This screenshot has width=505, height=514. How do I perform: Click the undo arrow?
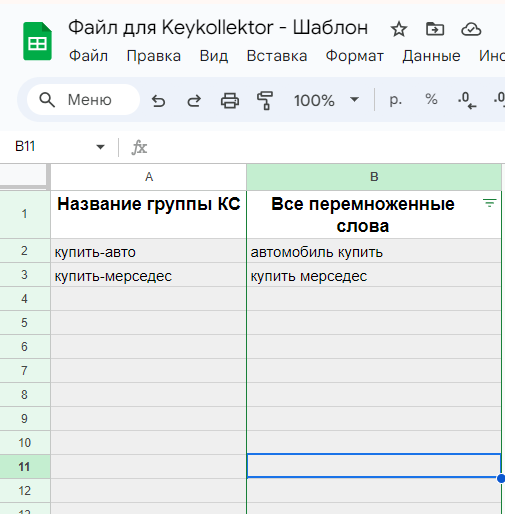159,100
